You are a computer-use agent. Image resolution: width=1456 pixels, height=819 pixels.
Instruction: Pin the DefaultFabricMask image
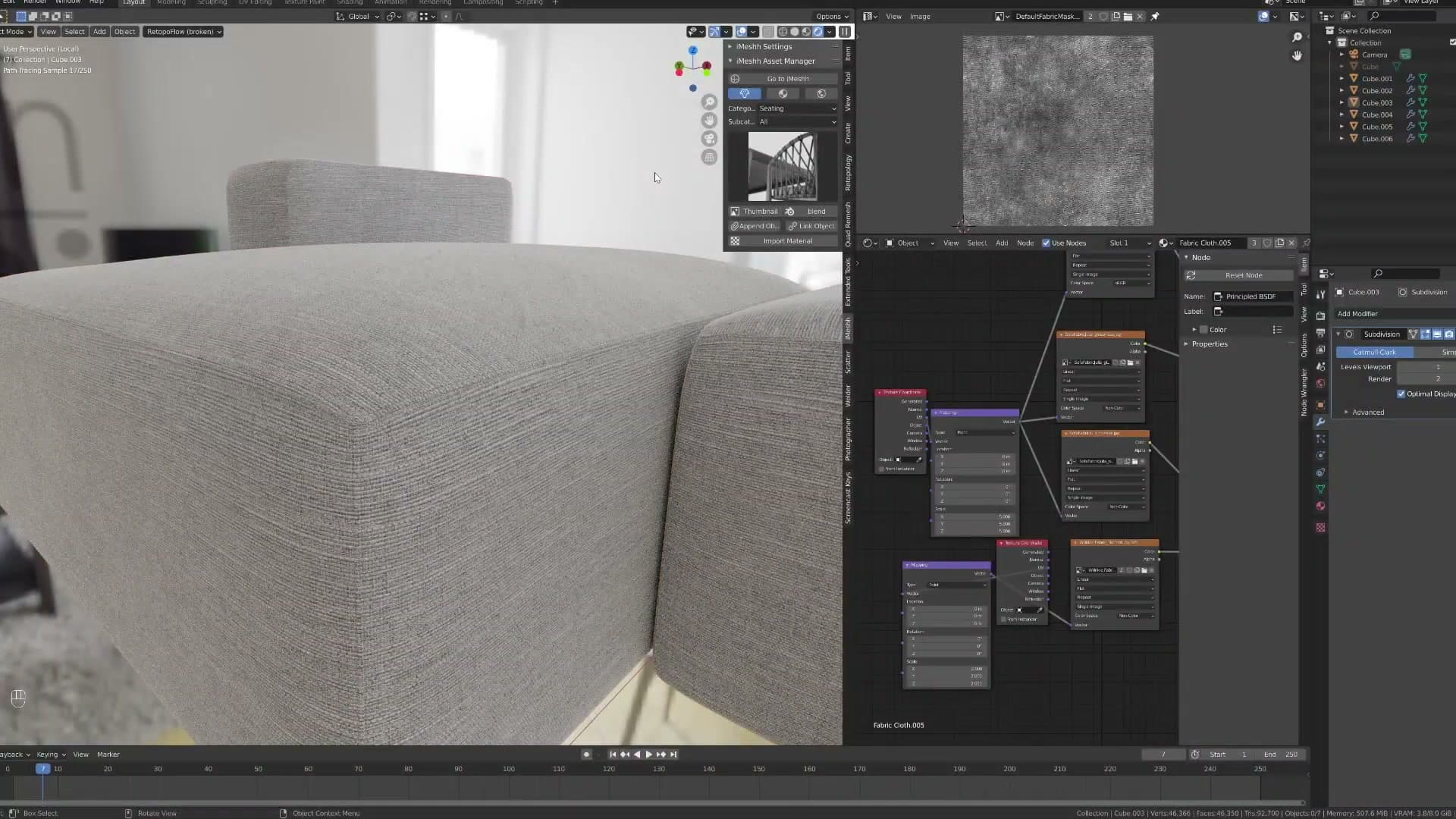[x=1155, y=17]
